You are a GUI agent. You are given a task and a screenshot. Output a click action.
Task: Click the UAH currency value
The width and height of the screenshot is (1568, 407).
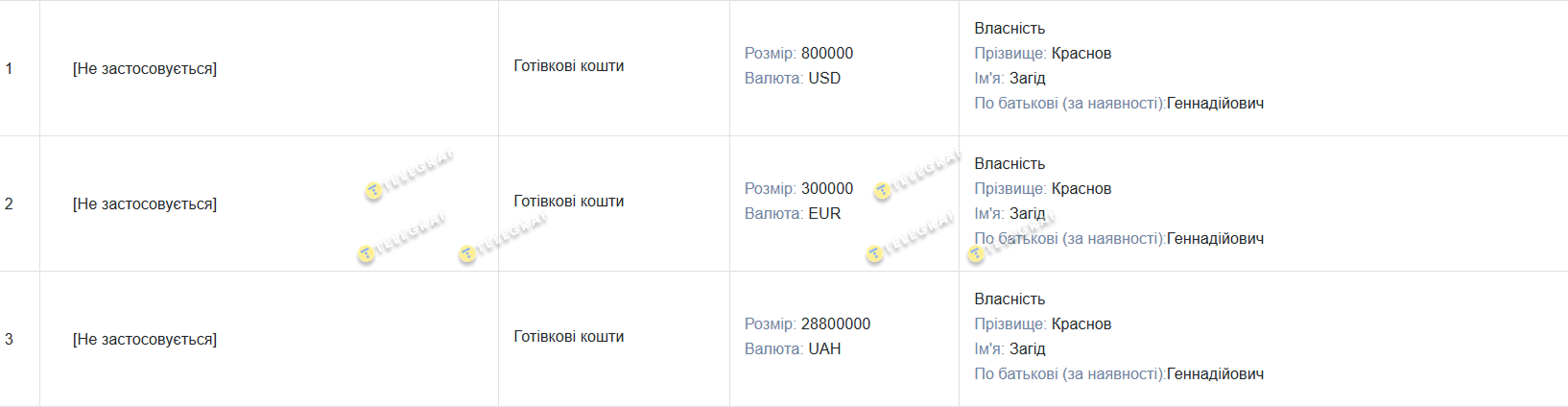click(824, 349)
